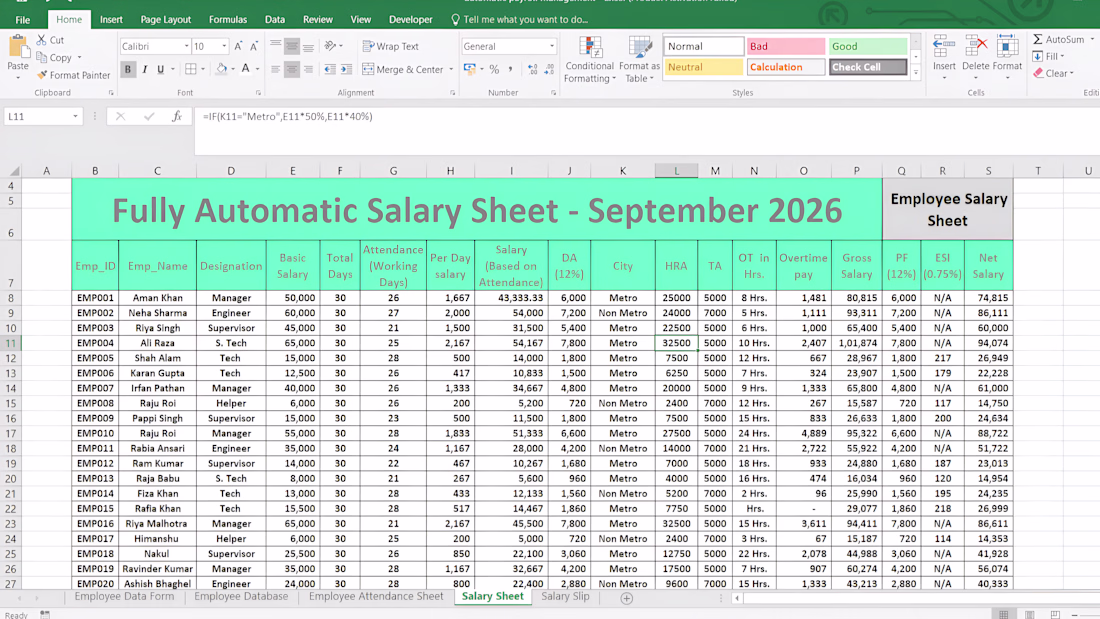Apply the Fill Color bucket icon
The image size is (1100, 619).
tap(222, 69)
